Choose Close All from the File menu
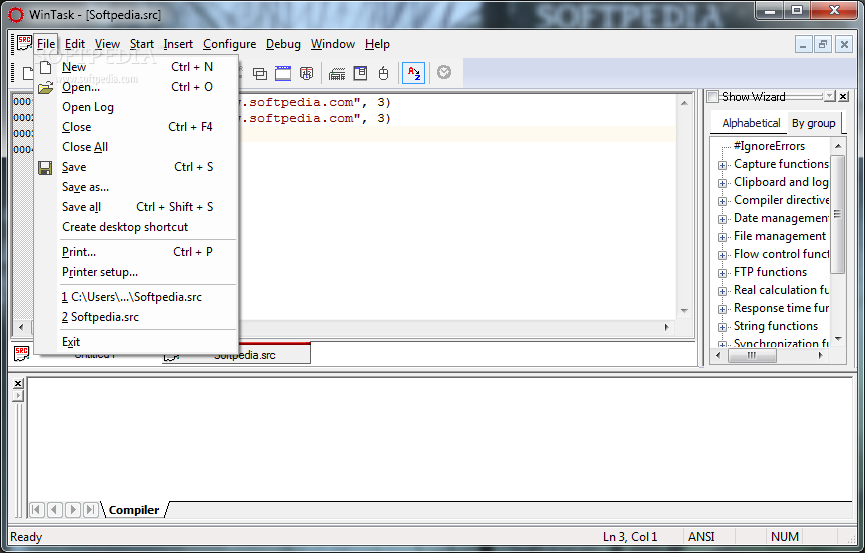Viewport: 865px width, 553px height. pyautogui.click(x=136, y=147)
